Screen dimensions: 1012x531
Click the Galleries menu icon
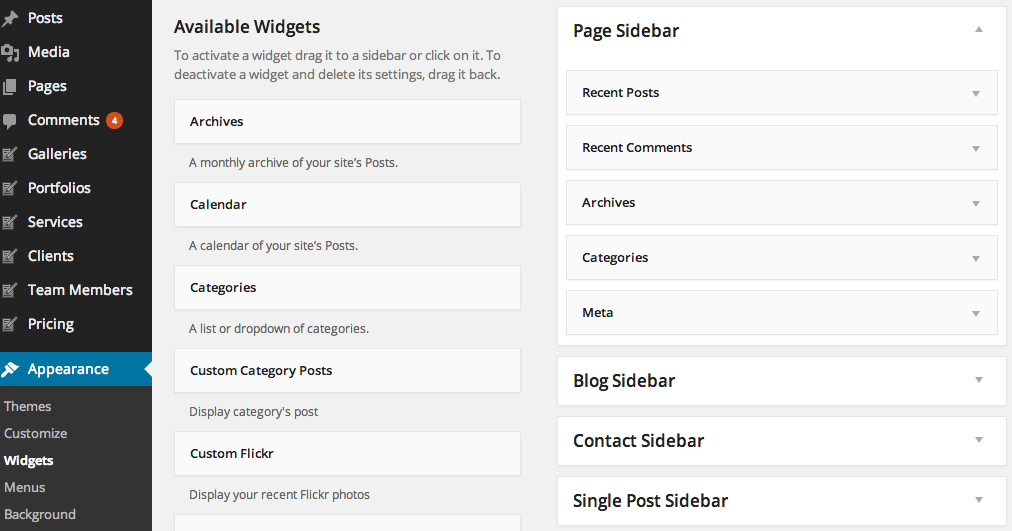pyautogui.click(x=10, y=154)
